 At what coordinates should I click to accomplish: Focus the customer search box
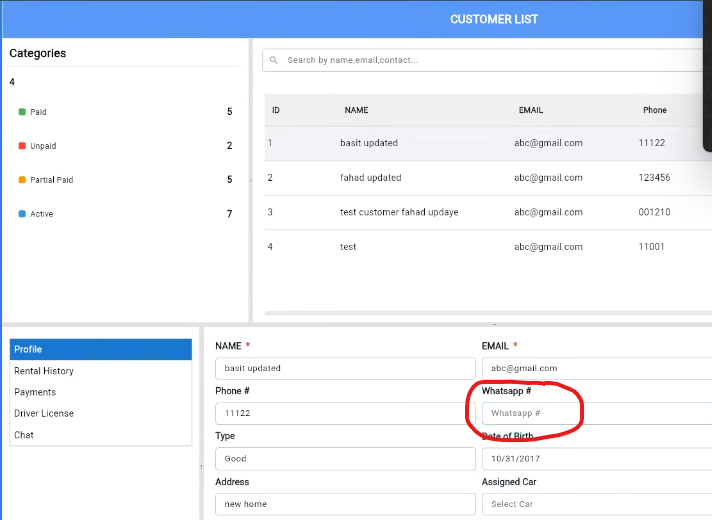480,60
